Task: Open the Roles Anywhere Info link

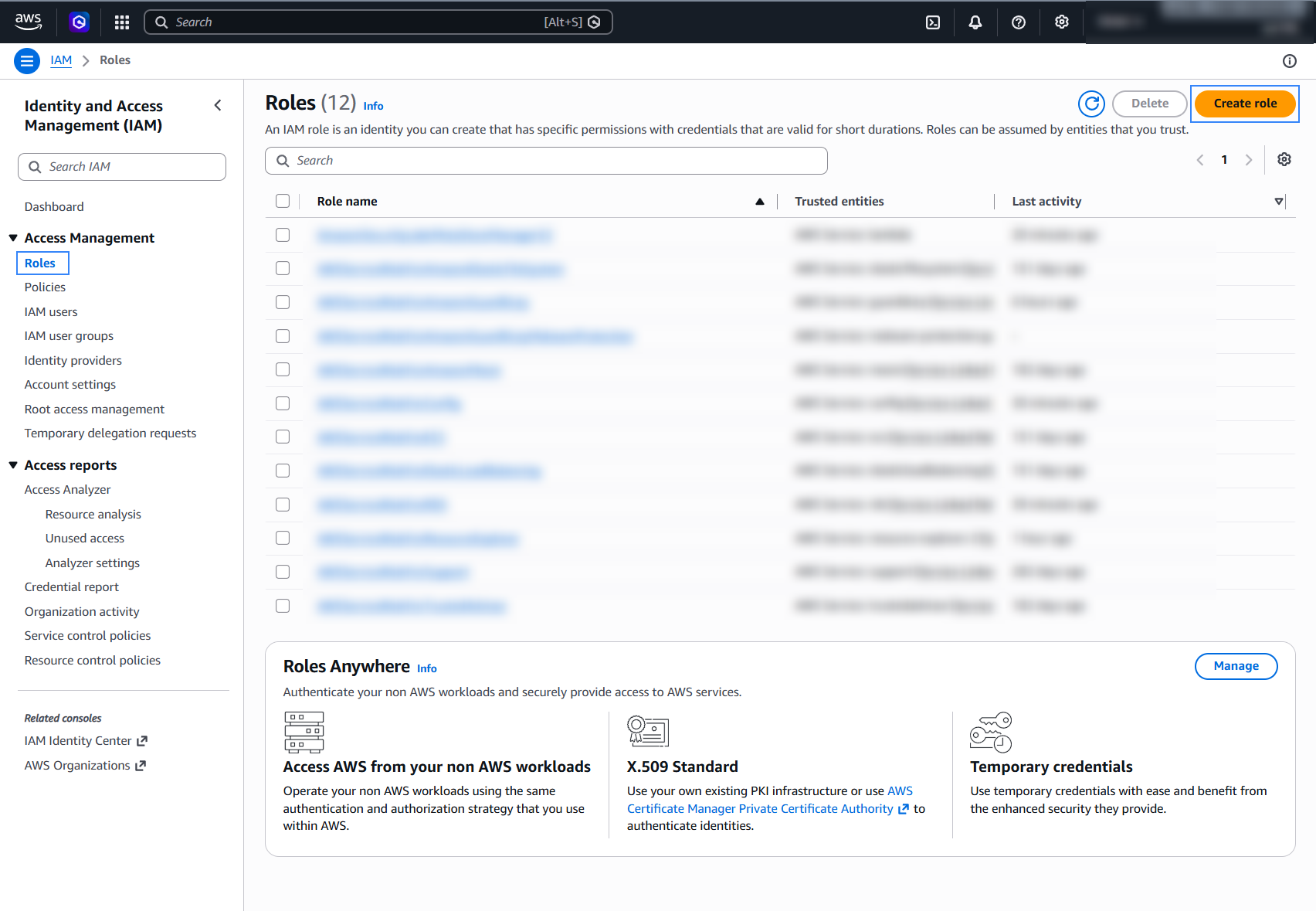Action: (427, 668)
